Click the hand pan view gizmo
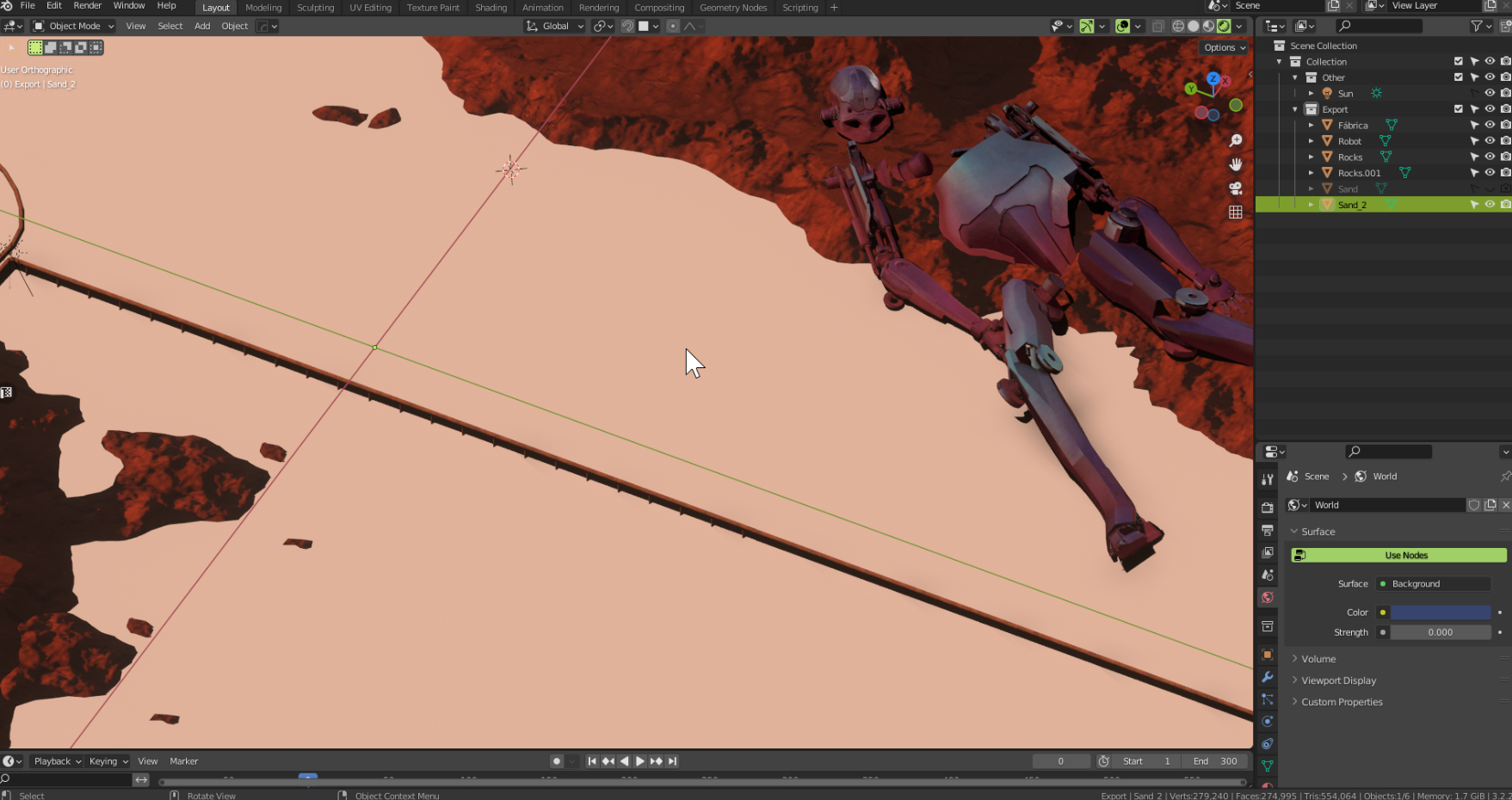The width and height of the screenshot is (1512, 800). coord(1236,164)
